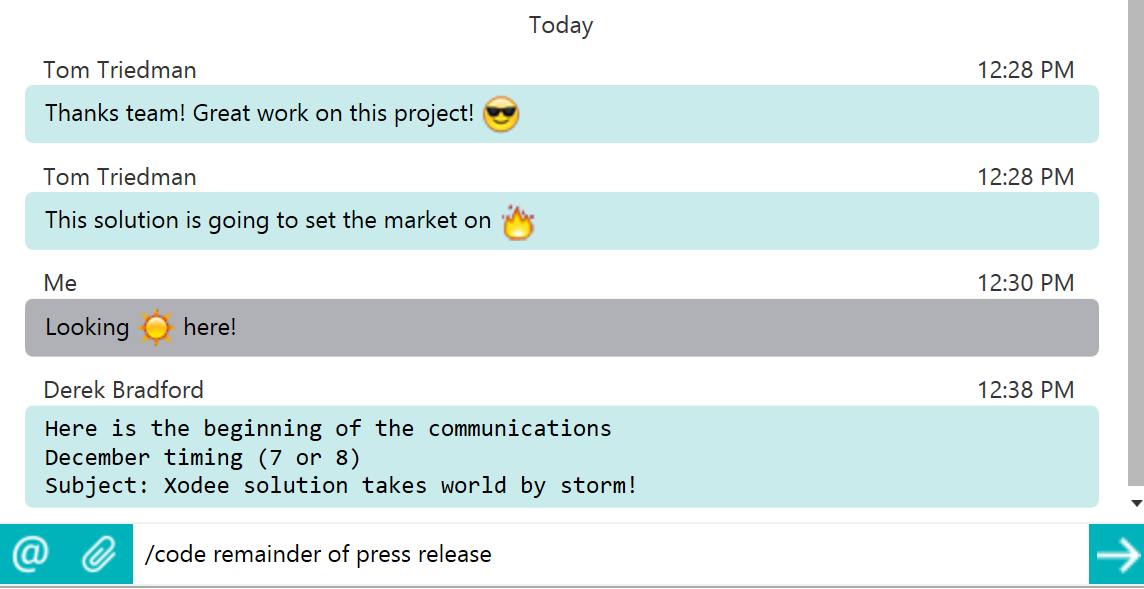The width and height of the screenshot is (1144, 589).
Task: Click the paperclip attachment icon
Action: 98,554
